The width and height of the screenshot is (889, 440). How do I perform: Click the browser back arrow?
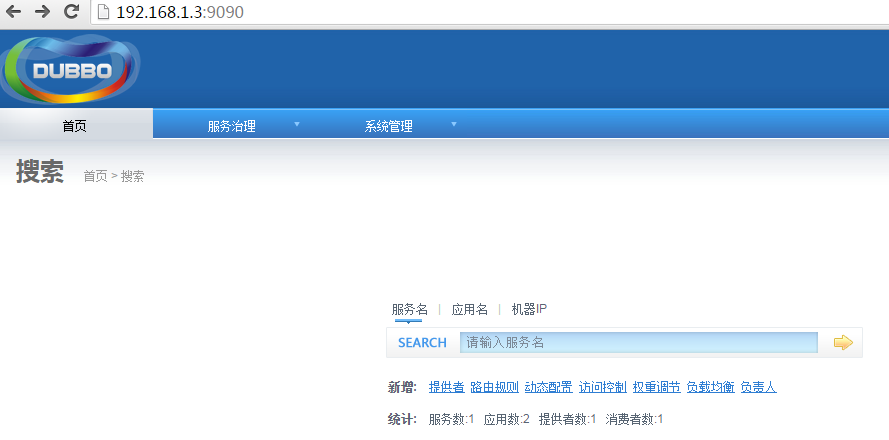click(13, 11)
